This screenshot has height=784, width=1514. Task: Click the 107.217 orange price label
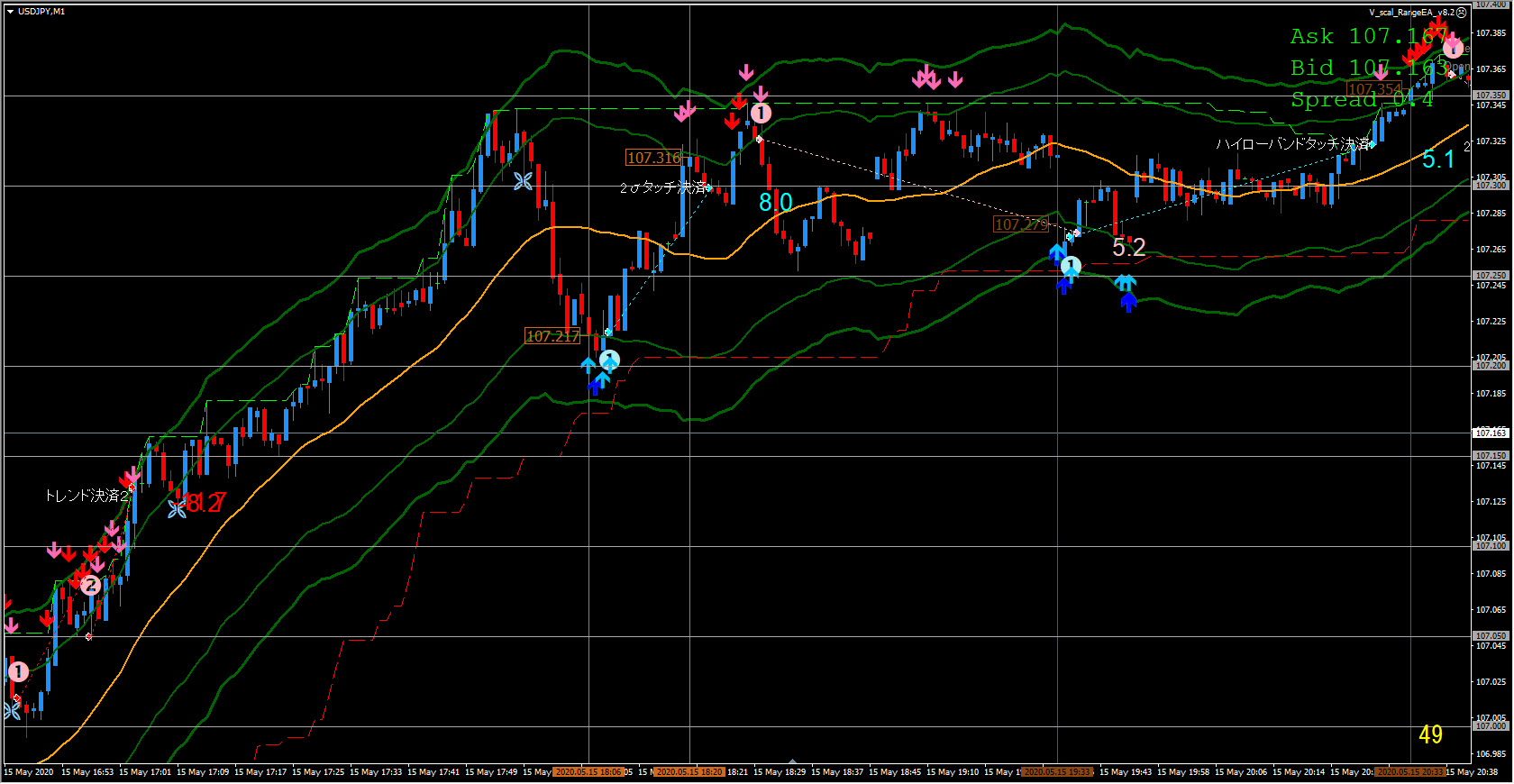[552, 336]
